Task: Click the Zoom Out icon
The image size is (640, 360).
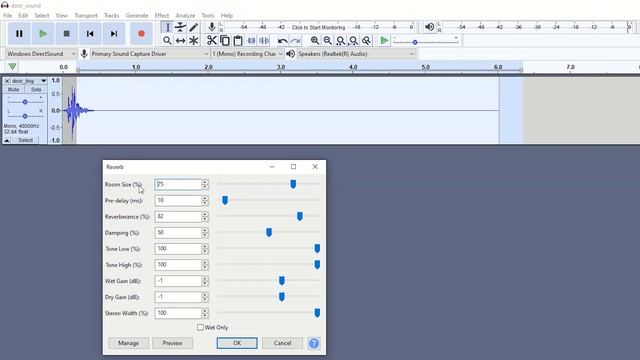Action: tap(327, 40)
